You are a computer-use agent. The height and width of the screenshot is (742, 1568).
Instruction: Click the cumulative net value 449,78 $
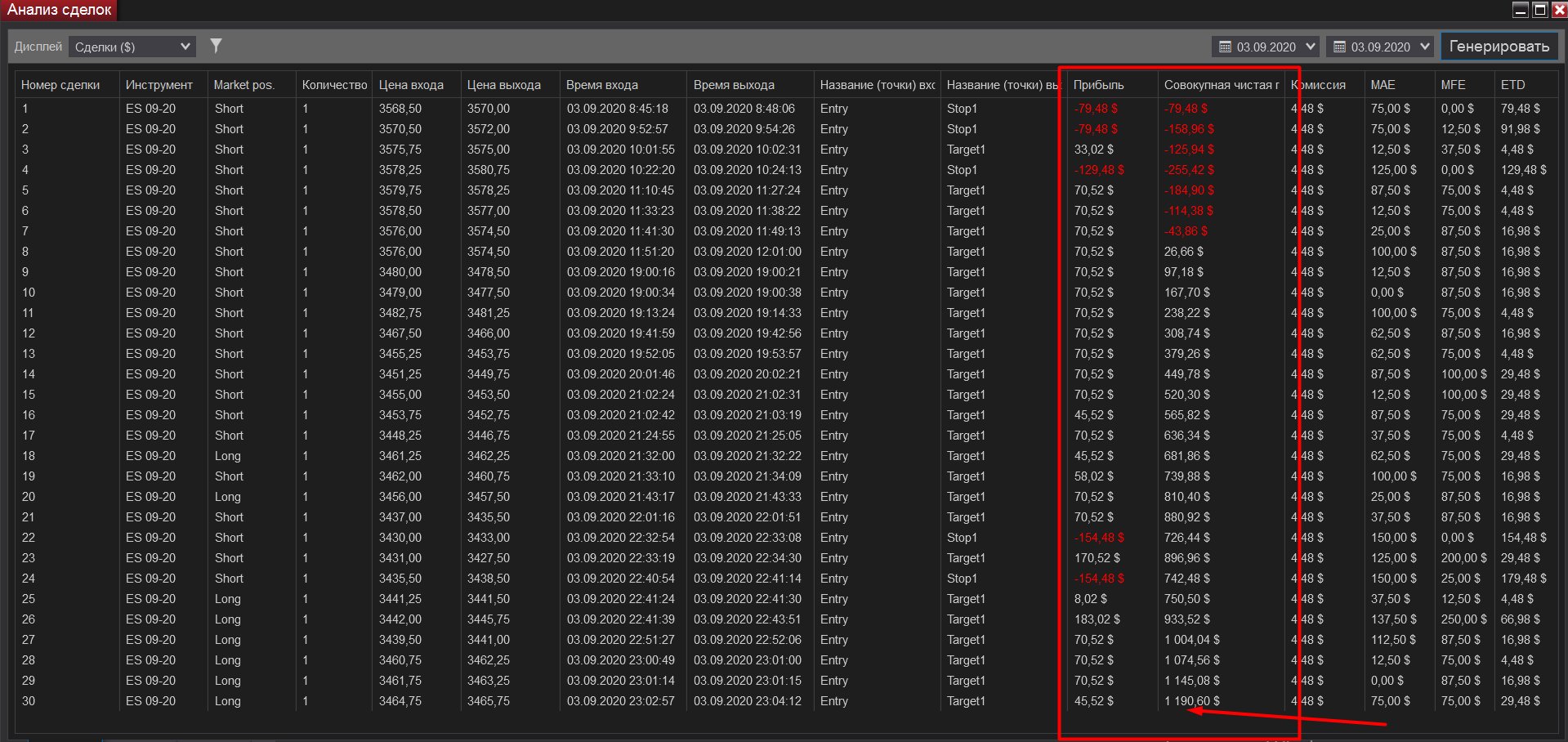(1187, 374)
